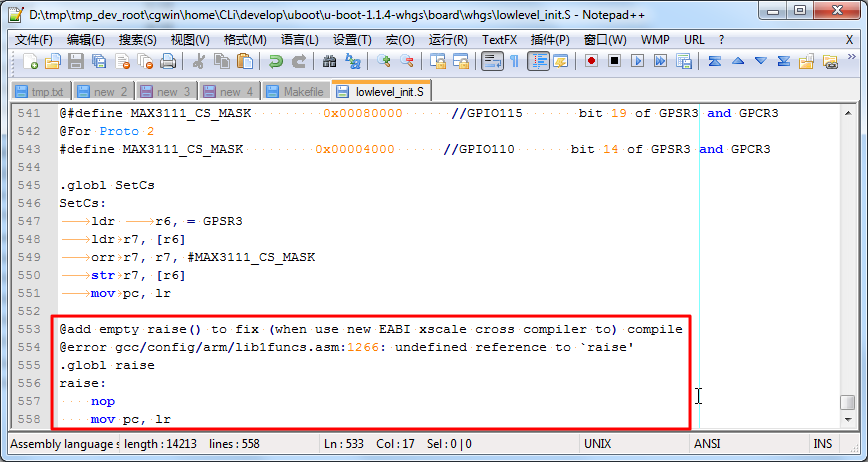This screenshot has height=462, width=868.
Task: Toggle word wrap toolbar button
Action: [x=492, y=61]
